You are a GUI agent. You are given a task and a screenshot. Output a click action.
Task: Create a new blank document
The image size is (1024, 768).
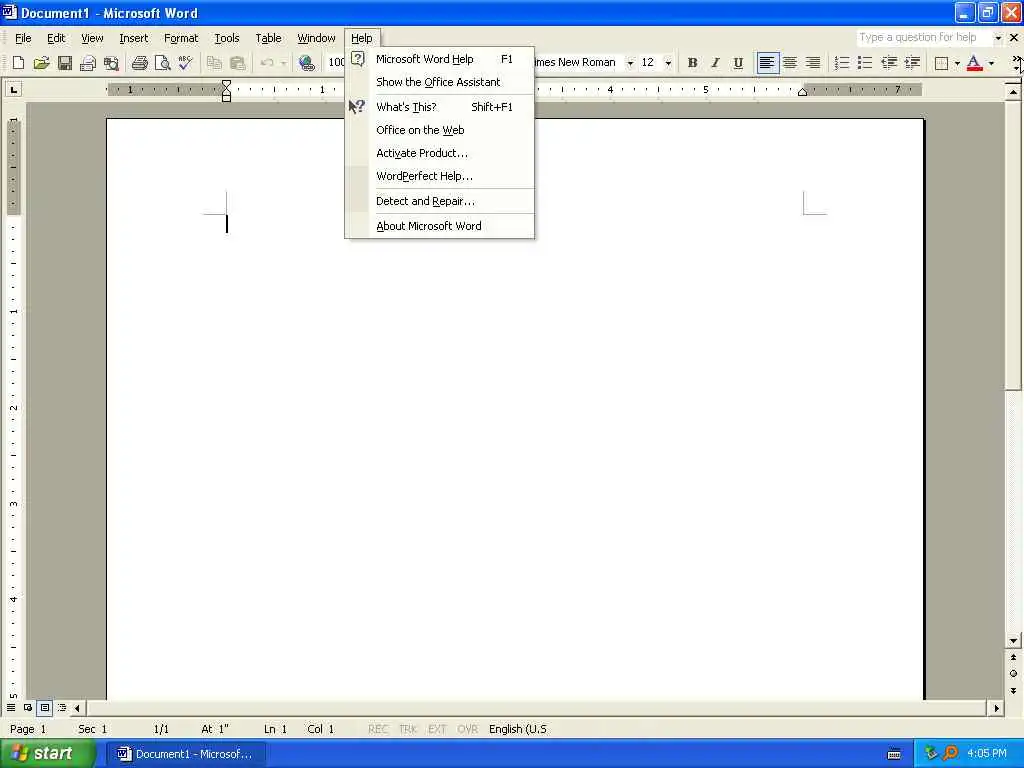[18, 63]
